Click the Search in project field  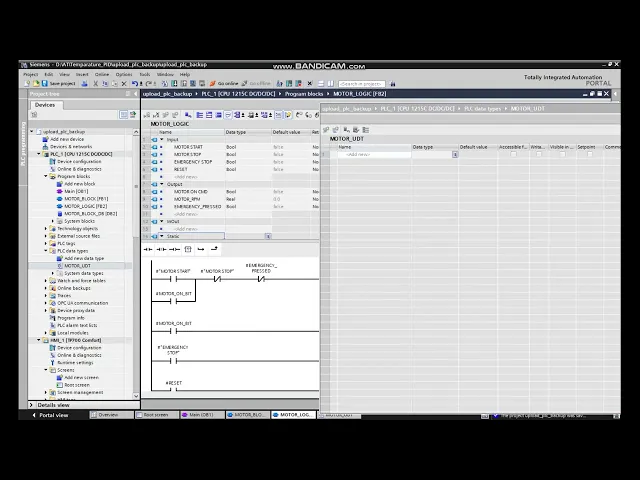362,84
